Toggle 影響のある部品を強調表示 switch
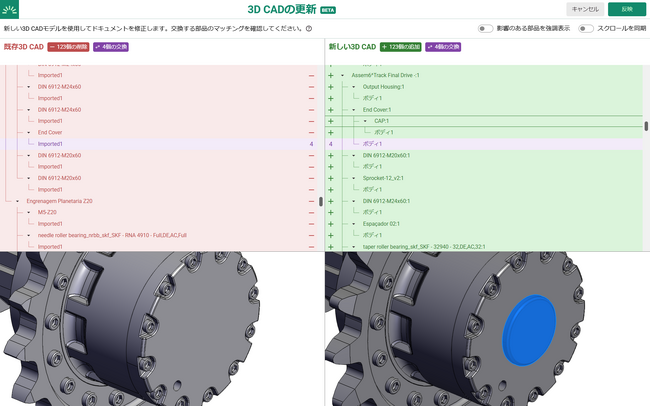The height and width of the screenshot is (407, 650). (x=485, y=29)
